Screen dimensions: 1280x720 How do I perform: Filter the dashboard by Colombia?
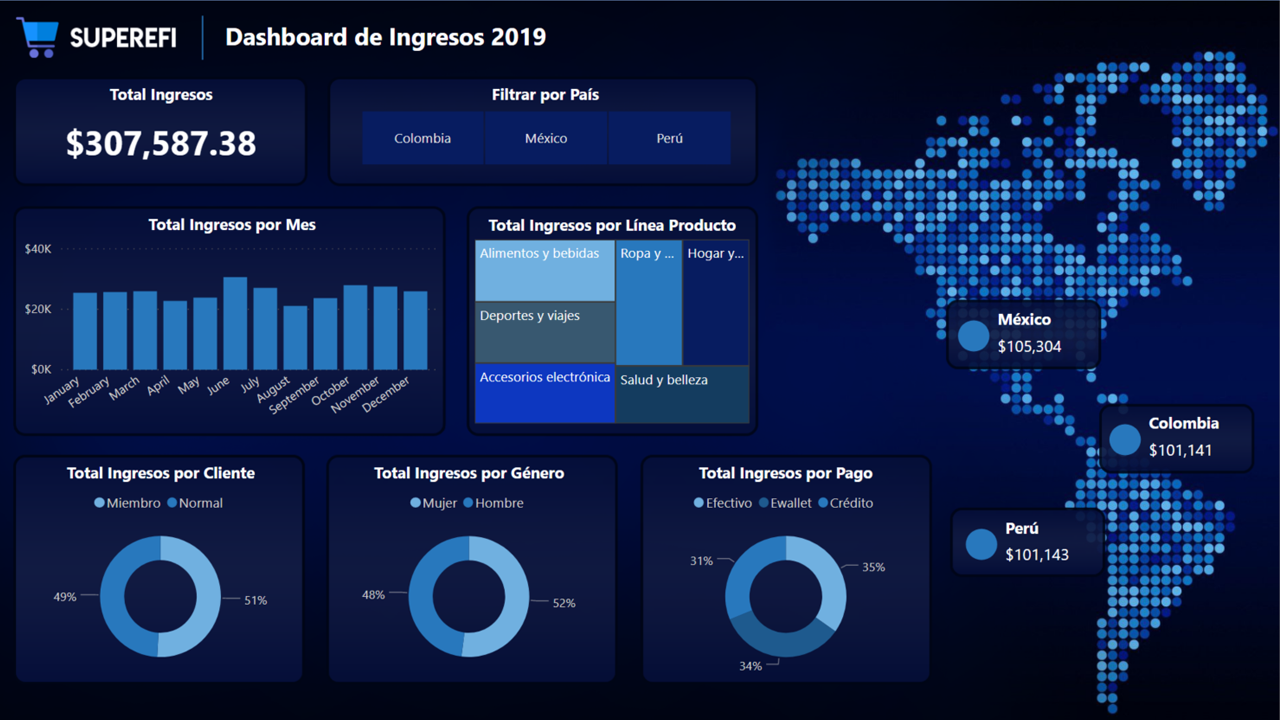pos(422,138)
